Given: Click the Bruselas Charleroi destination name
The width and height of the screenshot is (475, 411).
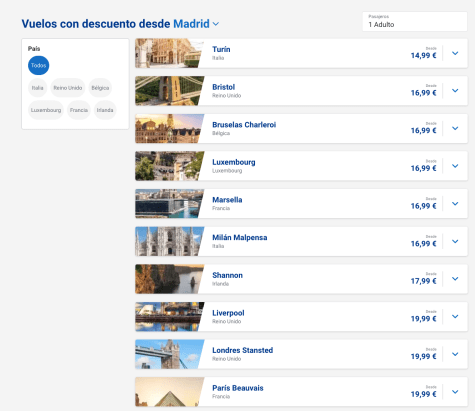Looking at the screenshot, I should tap(244, 125).
